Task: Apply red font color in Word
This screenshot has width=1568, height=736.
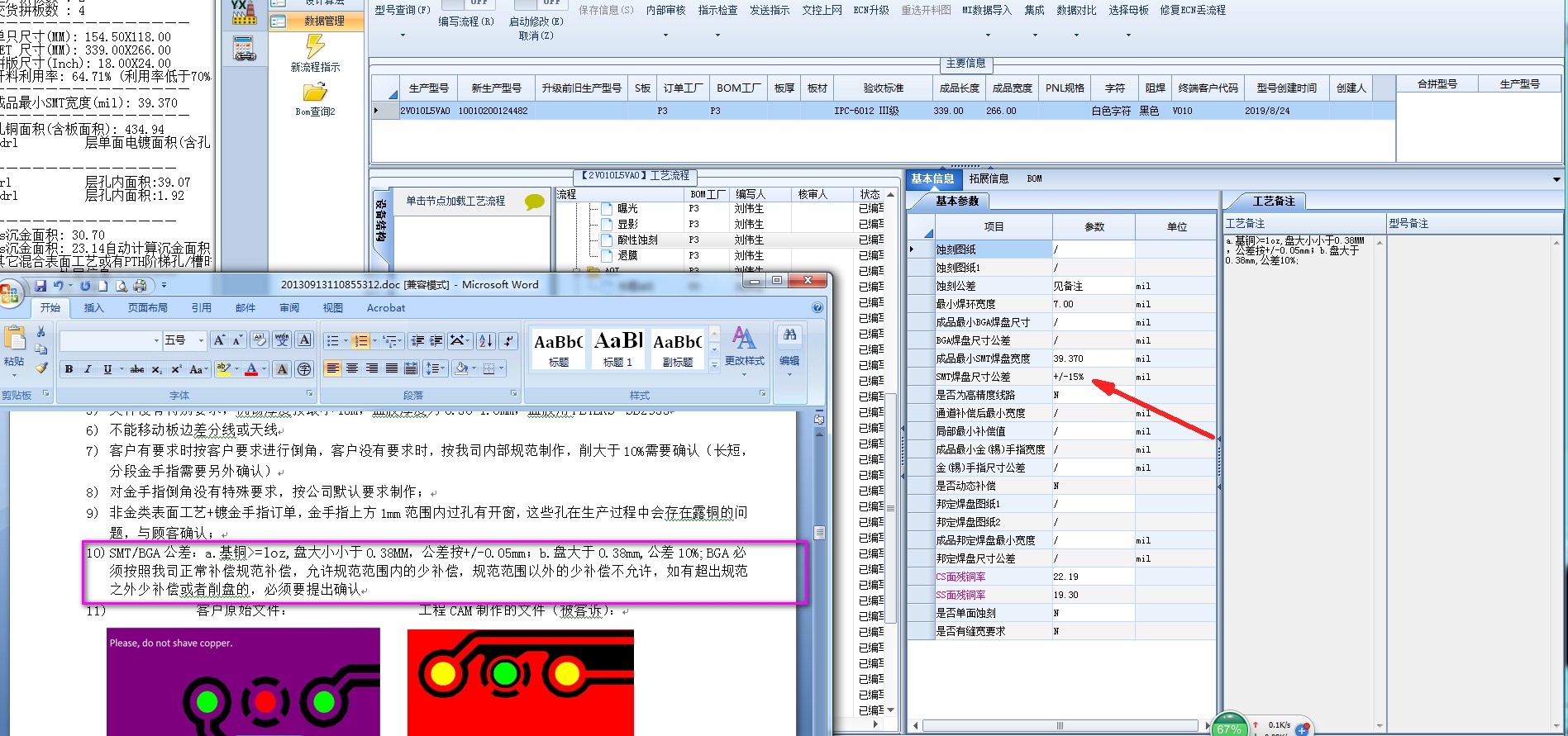Action: (251, 368)
